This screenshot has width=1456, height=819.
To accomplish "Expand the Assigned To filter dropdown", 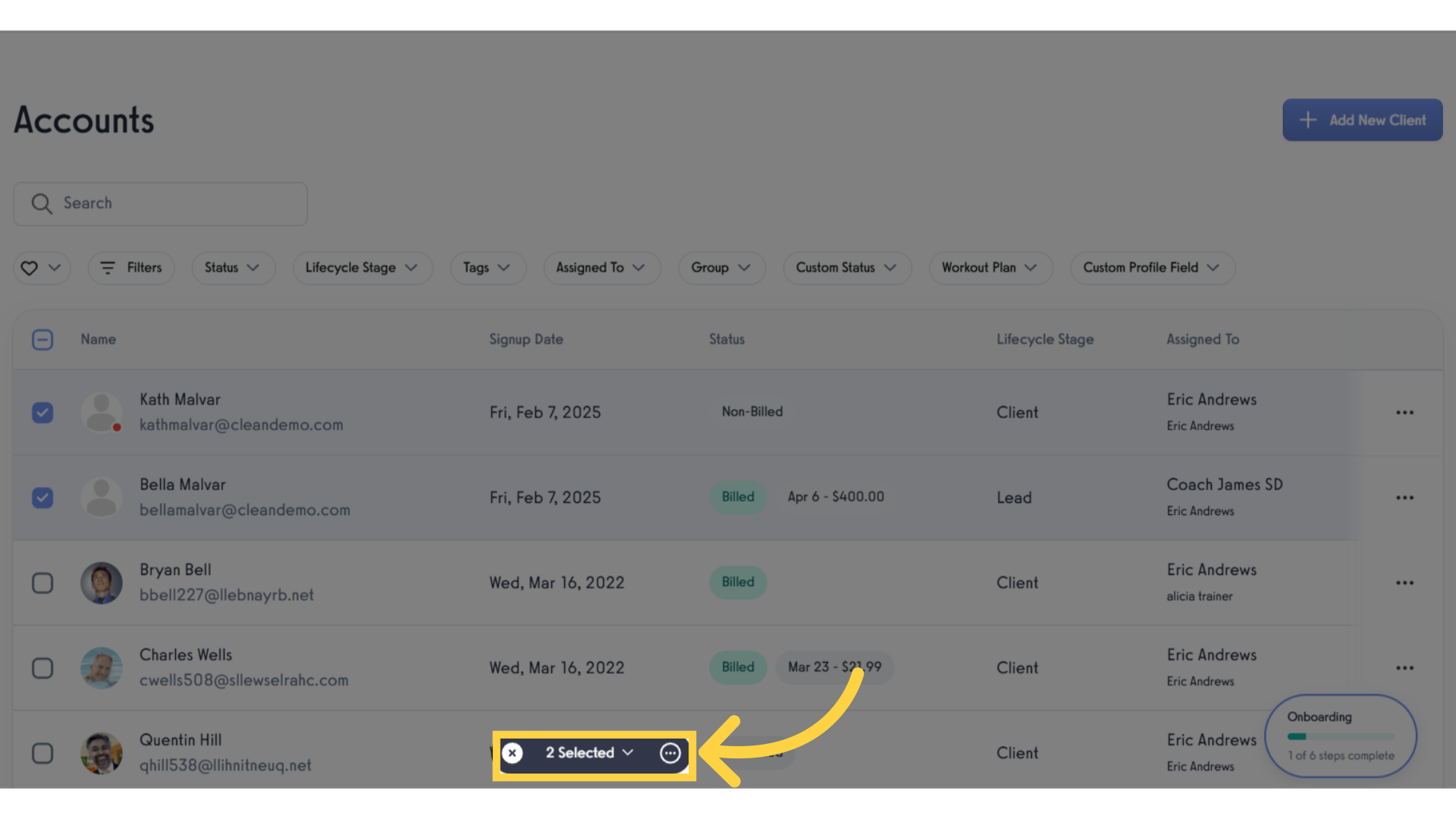I will (602, 268).
